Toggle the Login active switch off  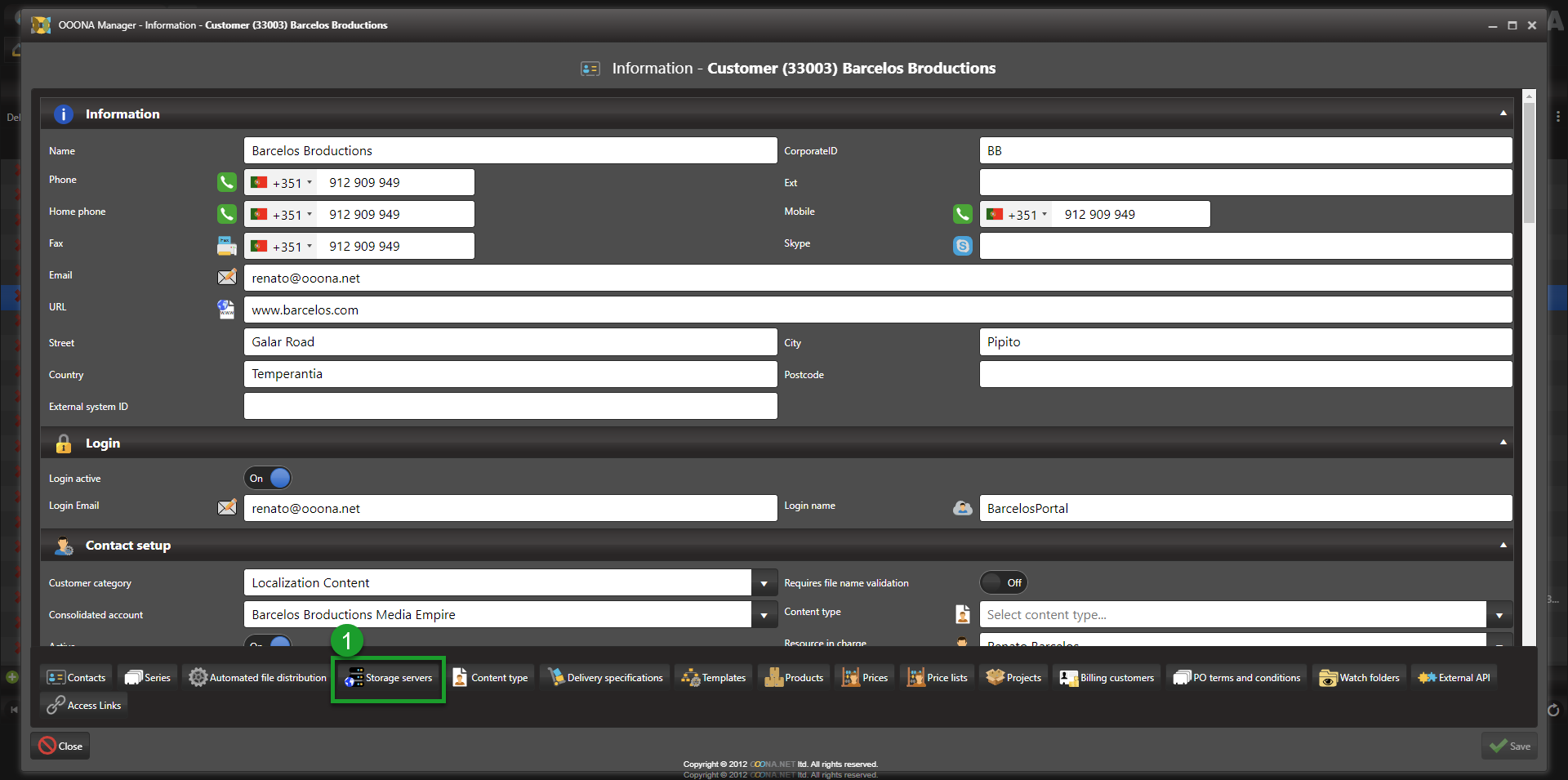tap(268, 478)
